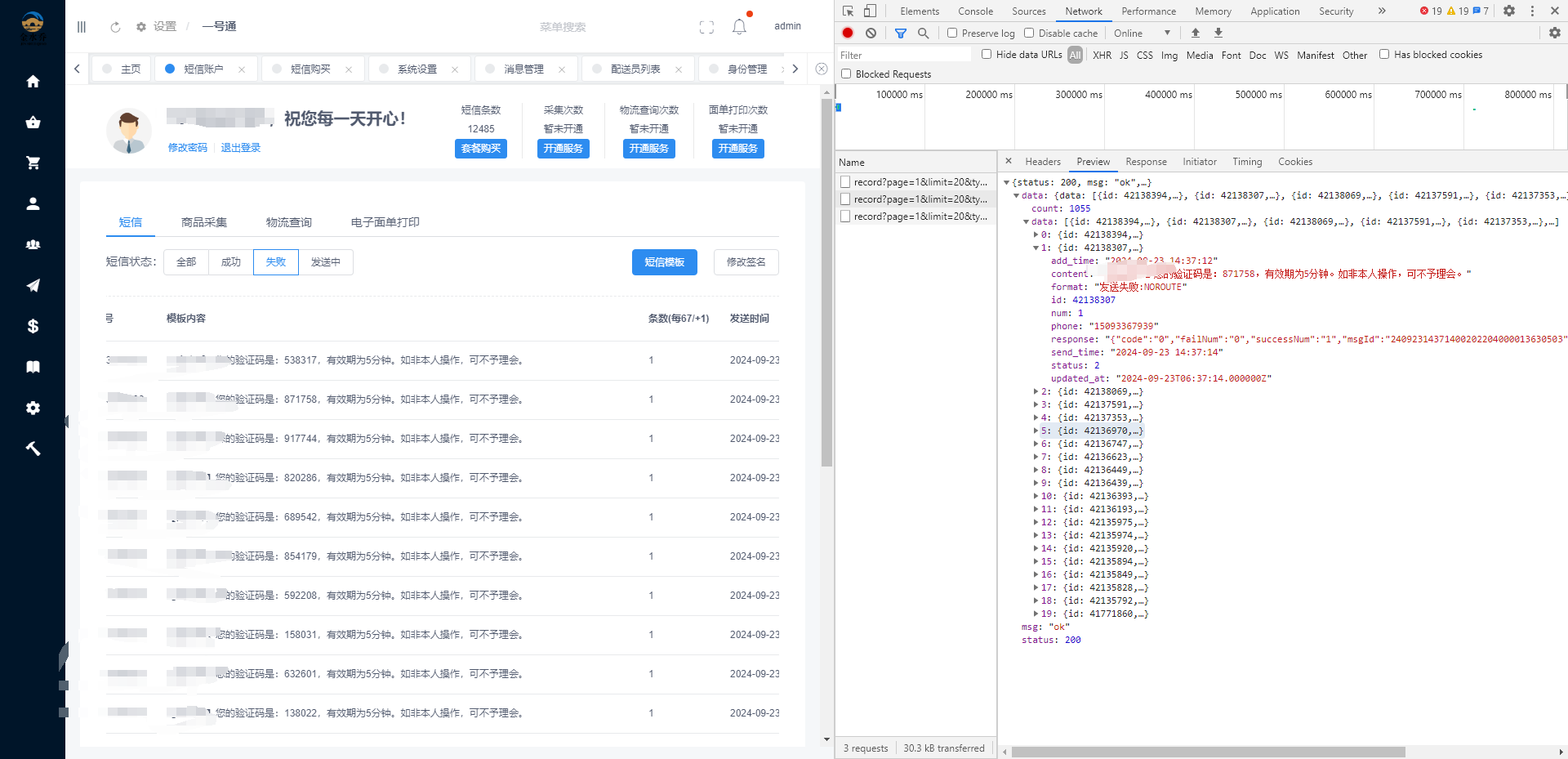Switch to the Headers tab
Image resolution: width=1568 pixels, height=759 pixels.
tap(1043, 162)
